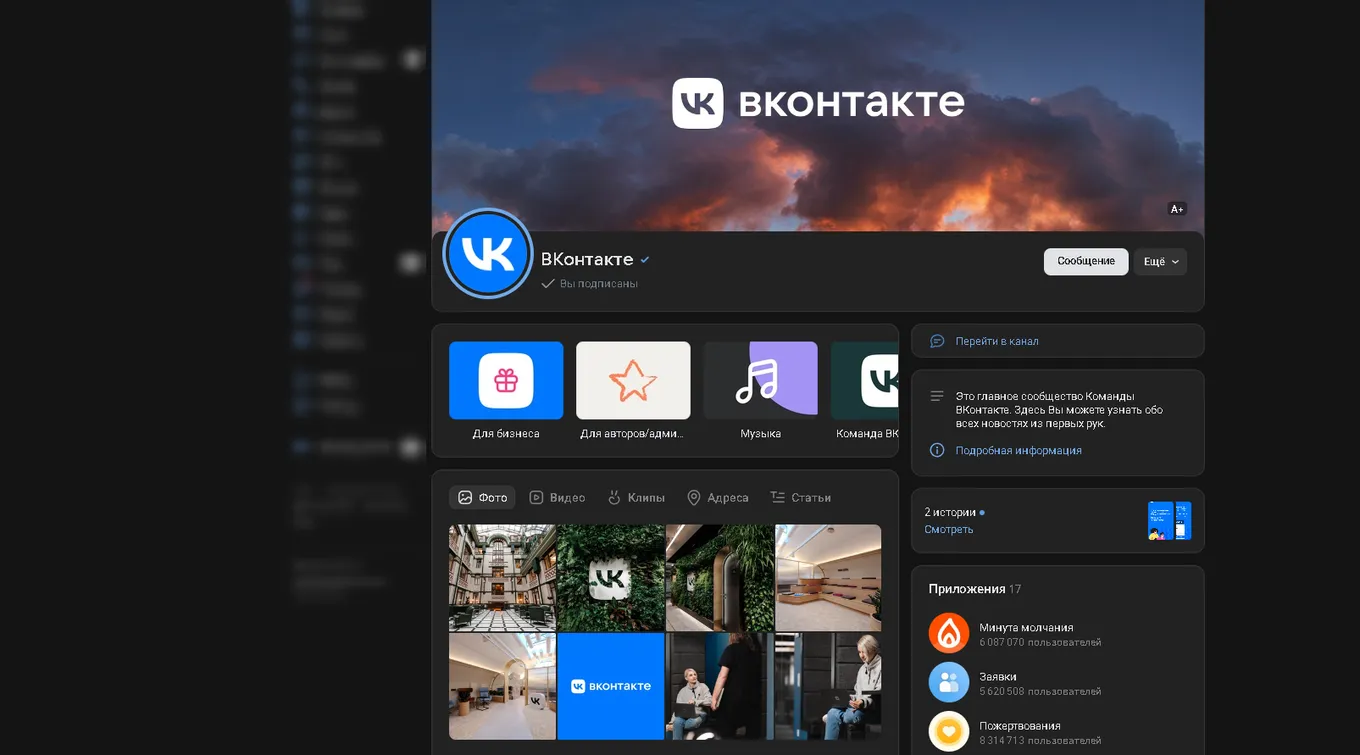Click the Смотреть stories link

[x=948, y=529]
